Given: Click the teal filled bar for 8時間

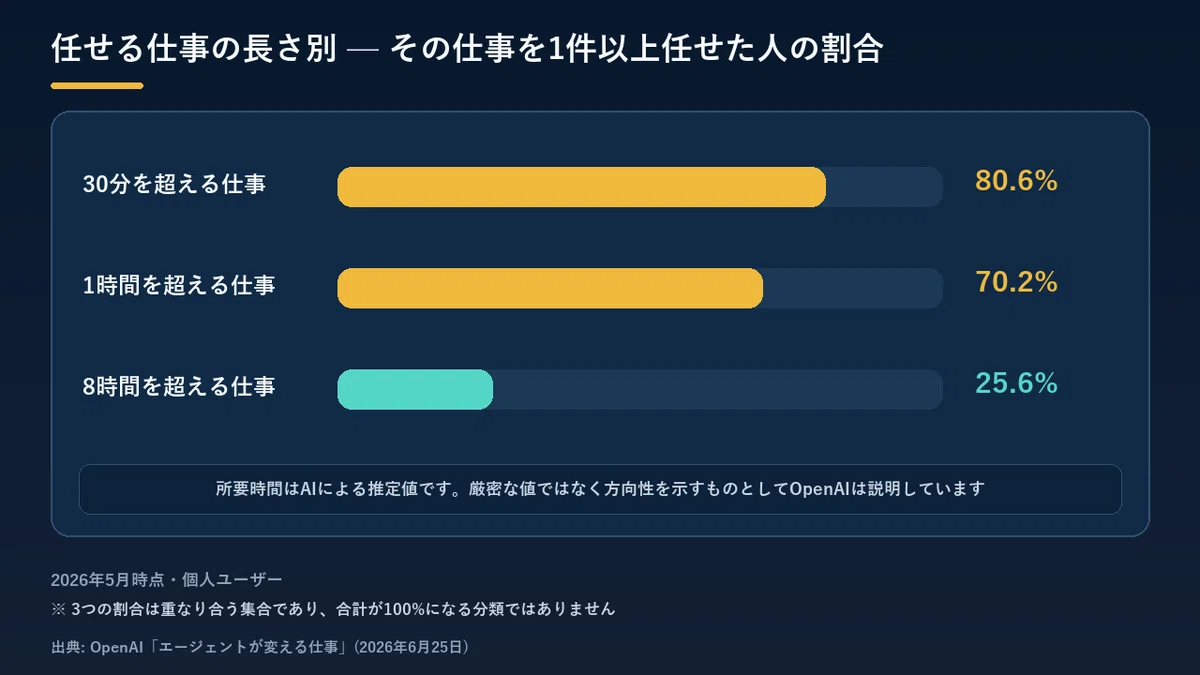Looking at the screenshot, I should pyautogui.click(x=415, y=389).
